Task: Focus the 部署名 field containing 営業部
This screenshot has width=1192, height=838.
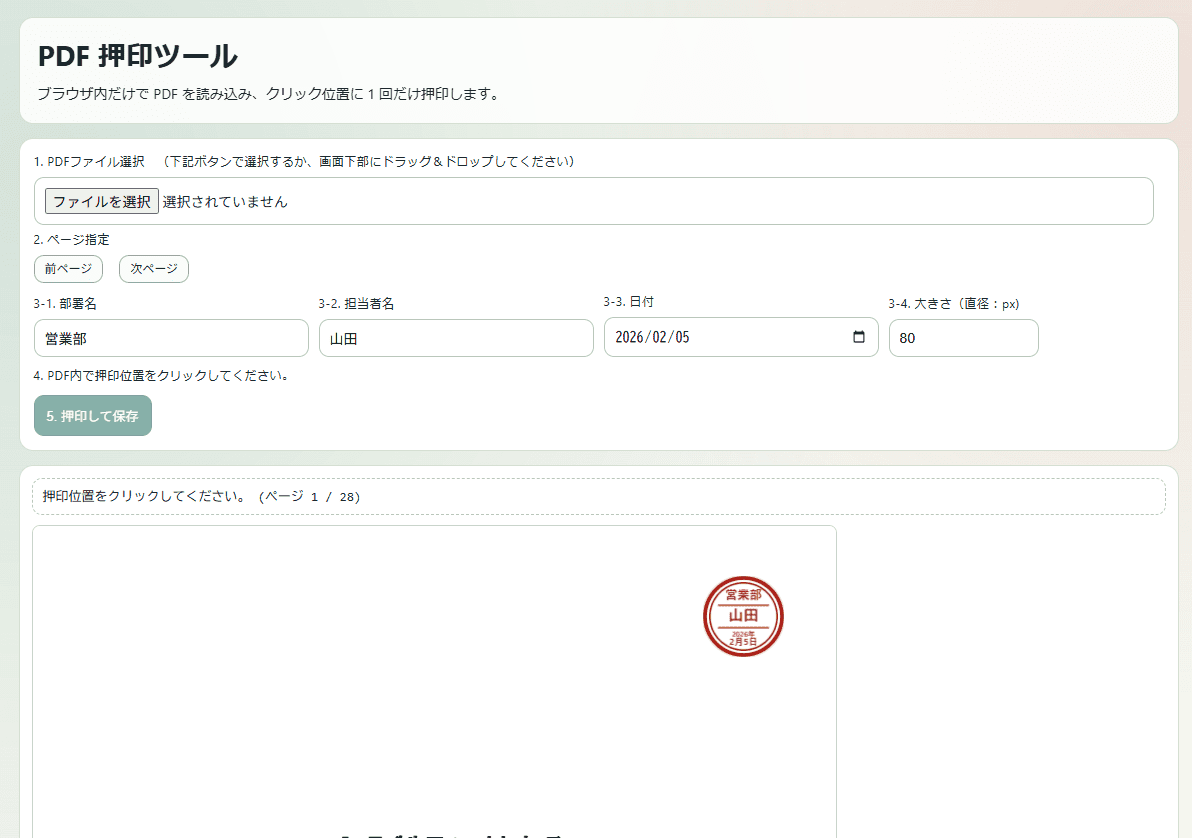Action: pos(171,338)
